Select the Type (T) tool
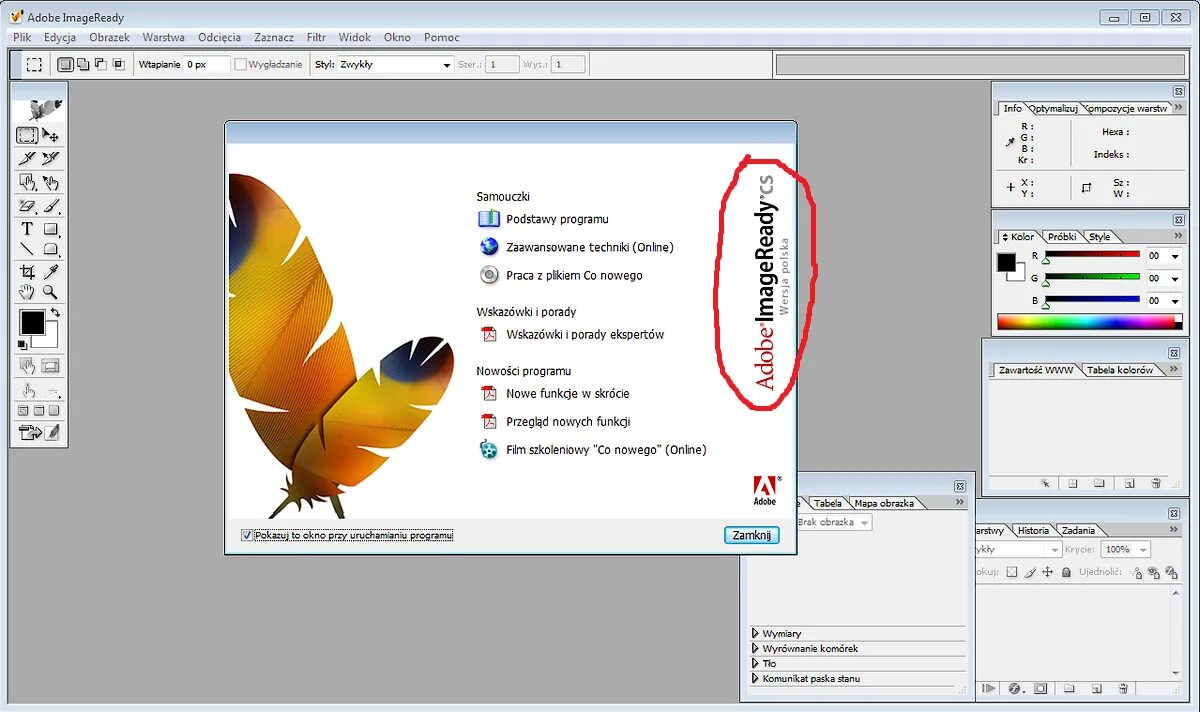This screenshot has width=1200, height=712. tap(27, 228)
